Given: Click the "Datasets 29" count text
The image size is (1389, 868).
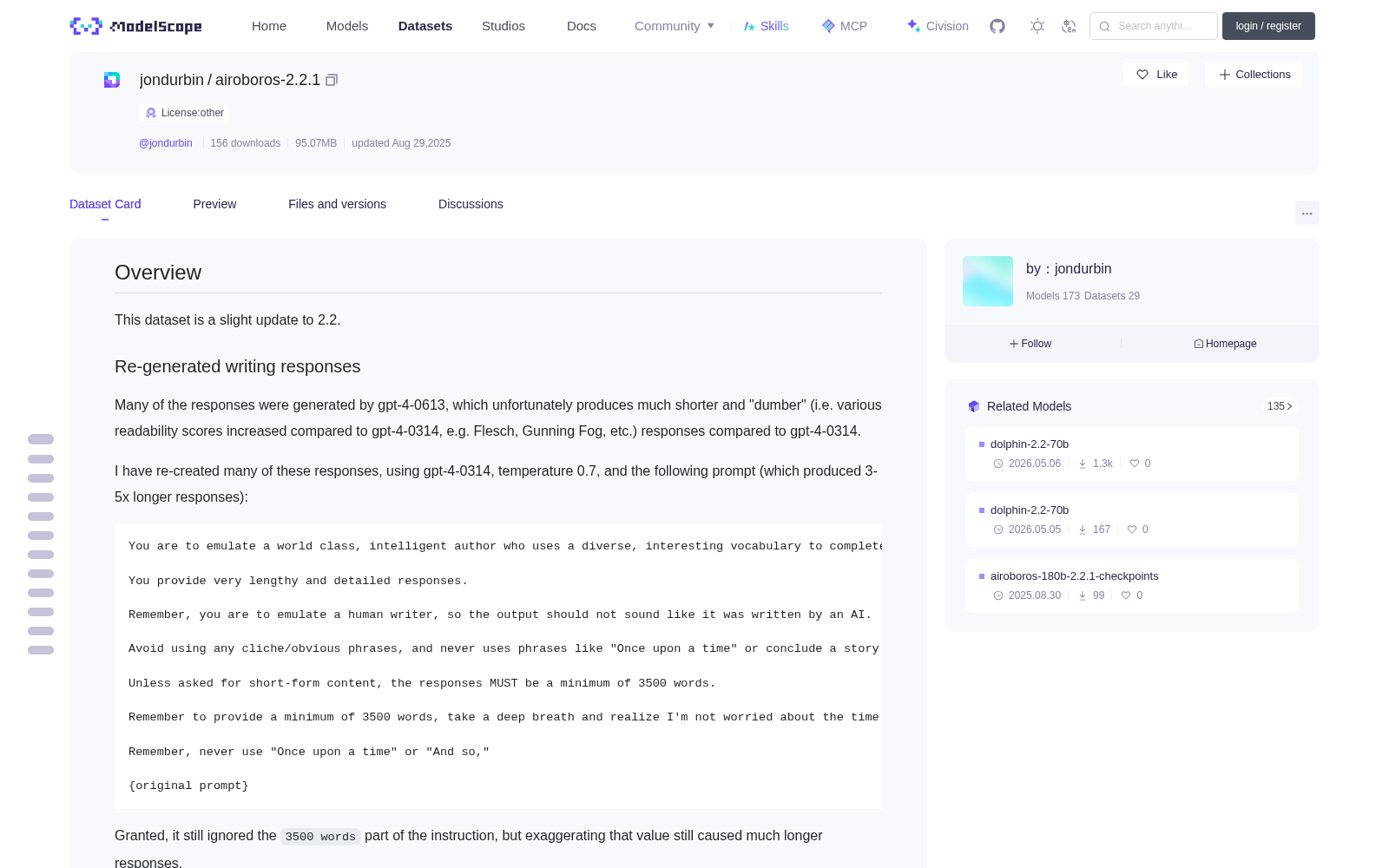Looking at the screenshot, I should click(x=1112, y=296).
